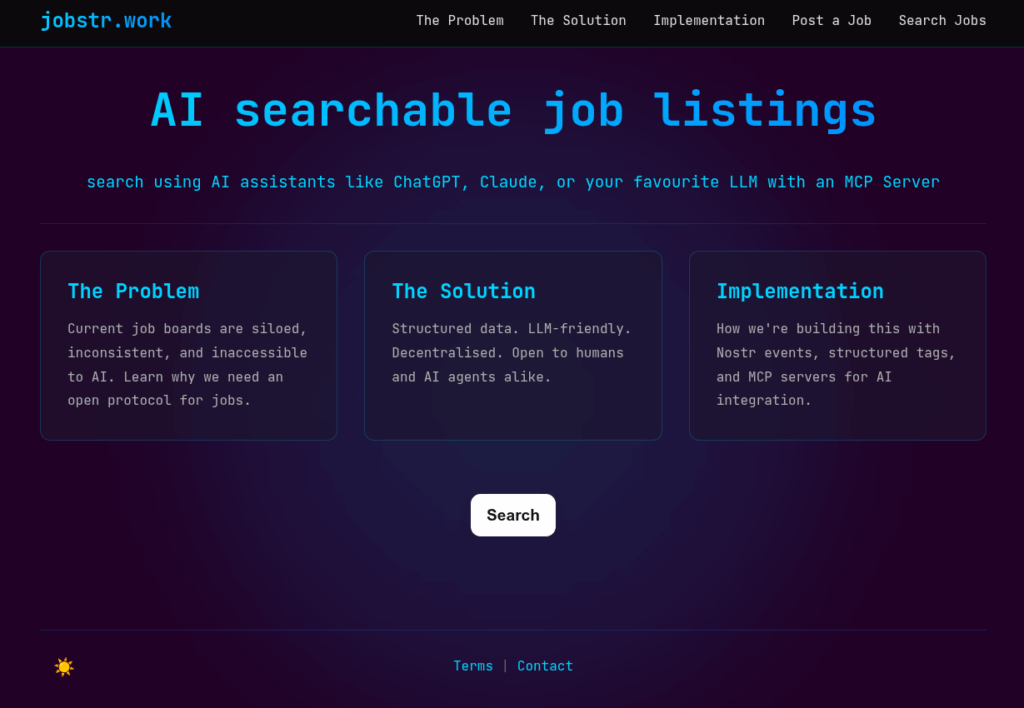Open "The Solution" card
The width and height of the screenshot is (1024, 708).
513,345
